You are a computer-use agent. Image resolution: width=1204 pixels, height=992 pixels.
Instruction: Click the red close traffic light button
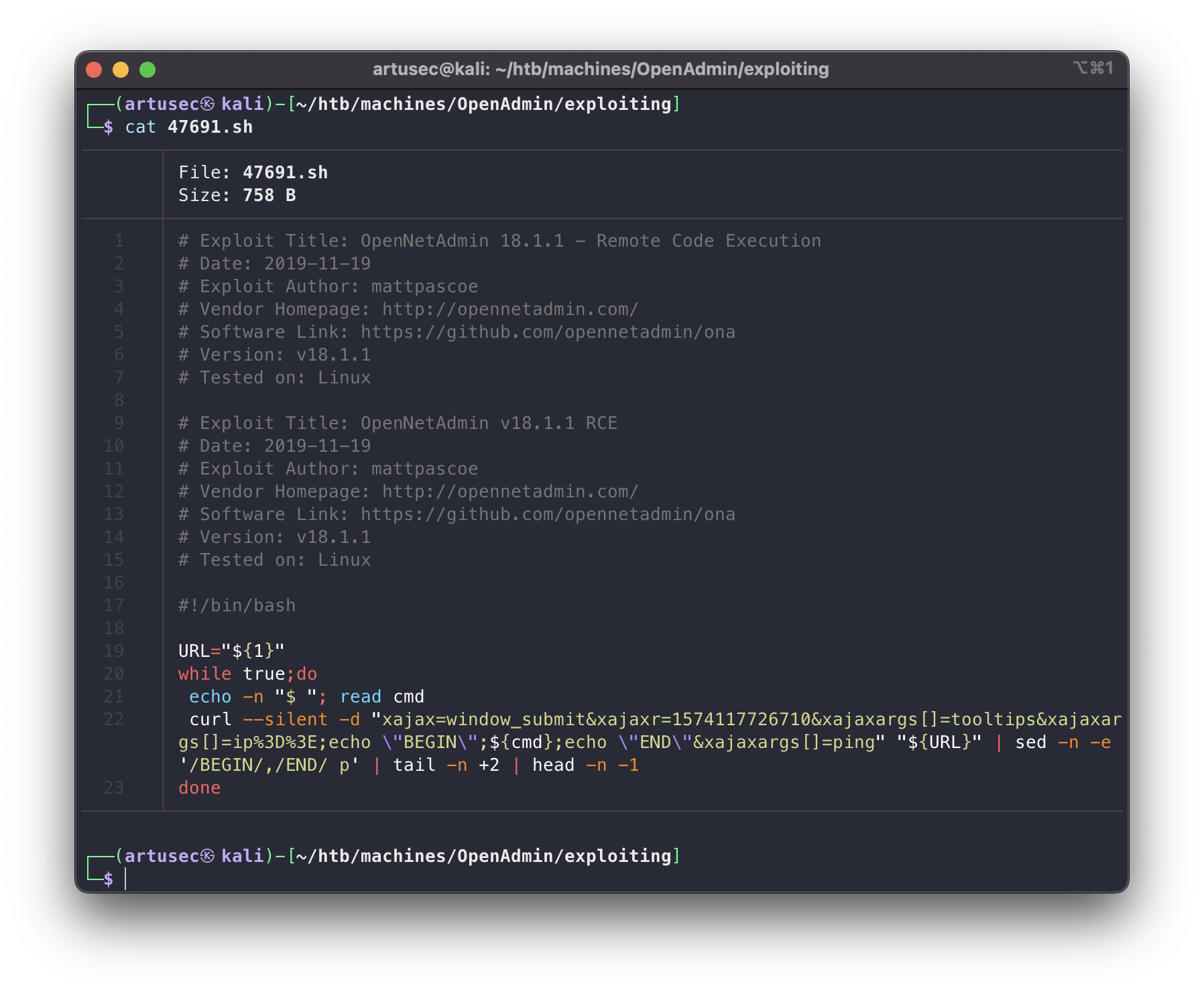pyautogui.click(x=95, y=68)
